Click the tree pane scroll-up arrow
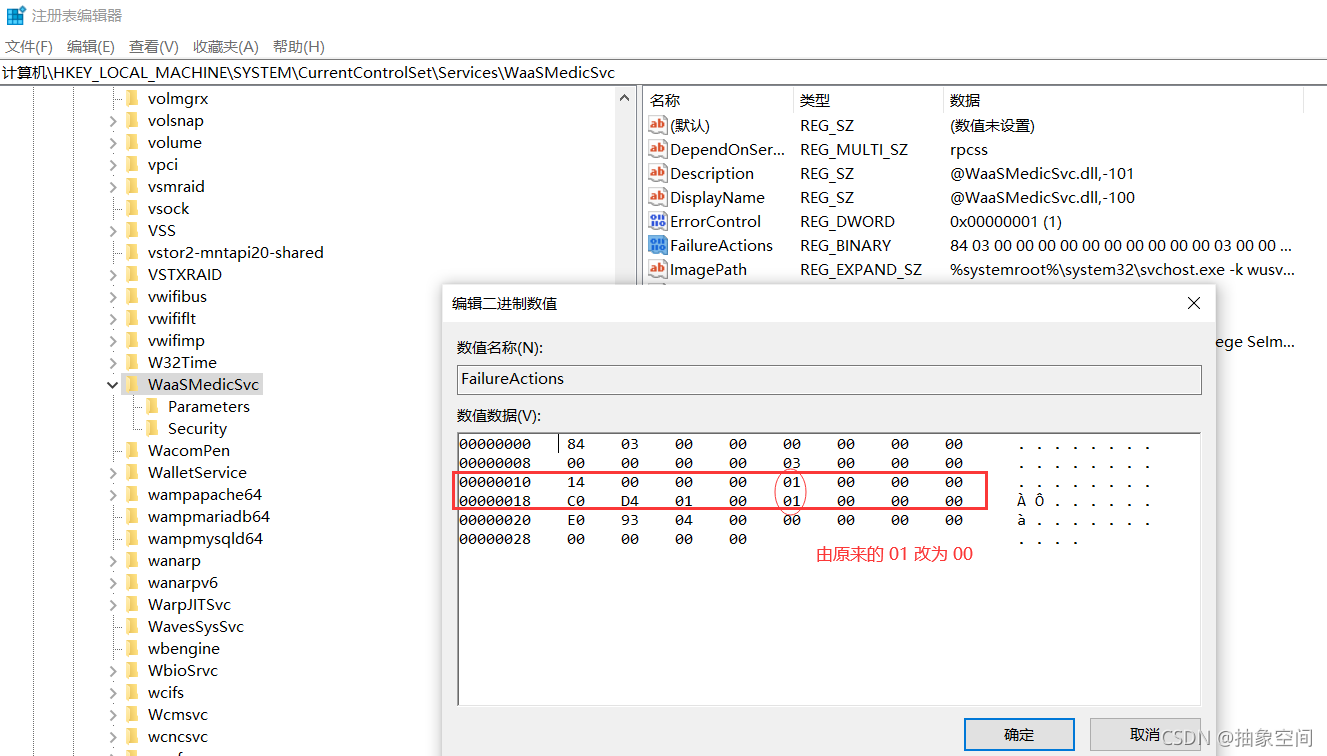 pos(626,99)
